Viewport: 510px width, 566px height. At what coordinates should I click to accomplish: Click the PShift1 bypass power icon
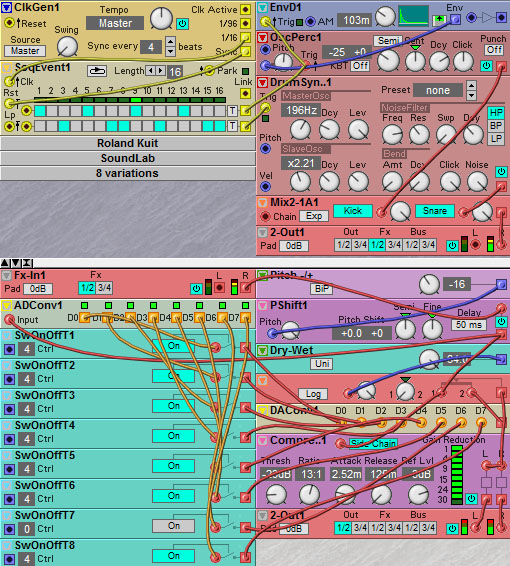pyautogui.click(x=501, y=321)
